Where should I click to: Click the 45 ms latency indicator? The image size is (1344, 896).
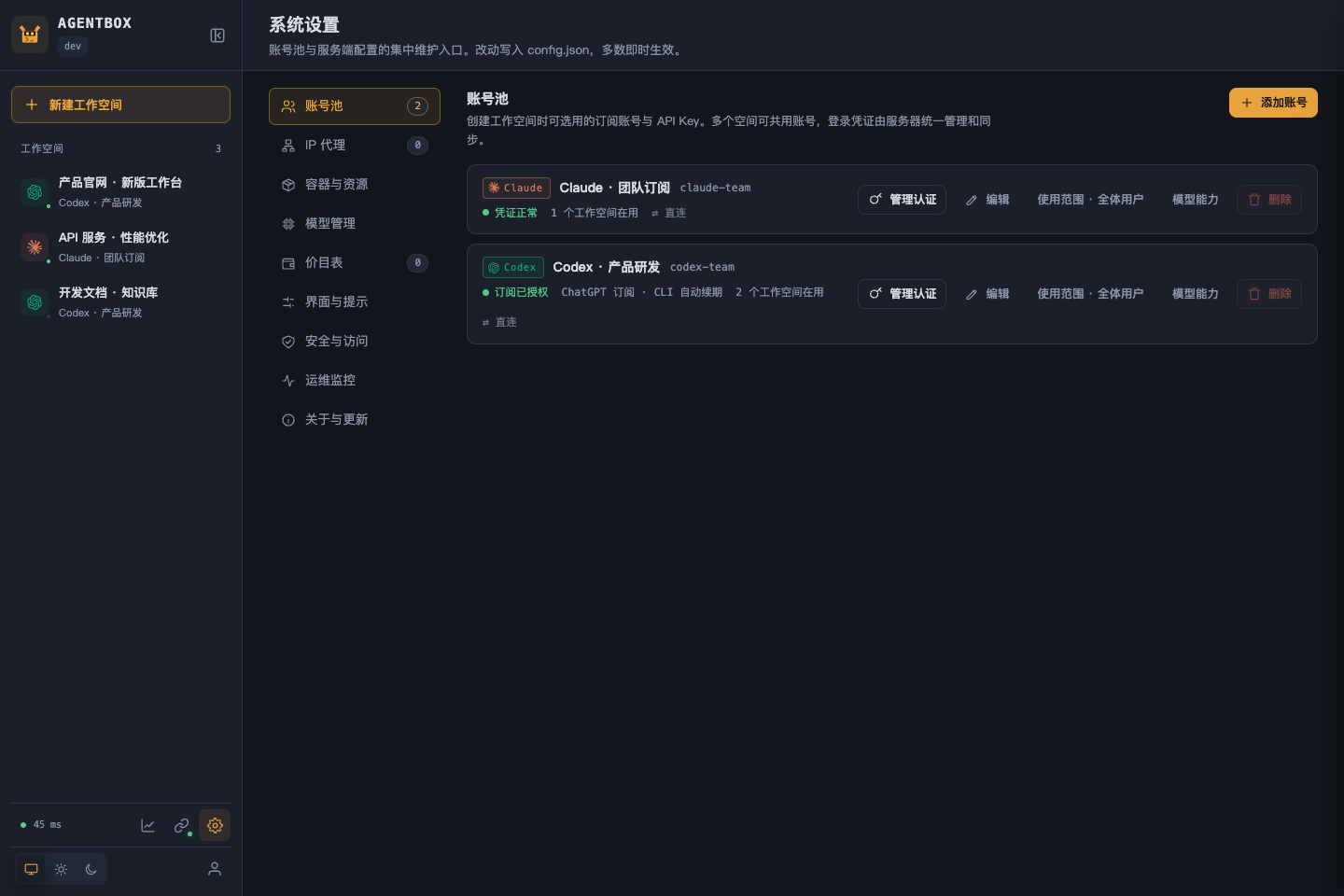click(41, 825)
